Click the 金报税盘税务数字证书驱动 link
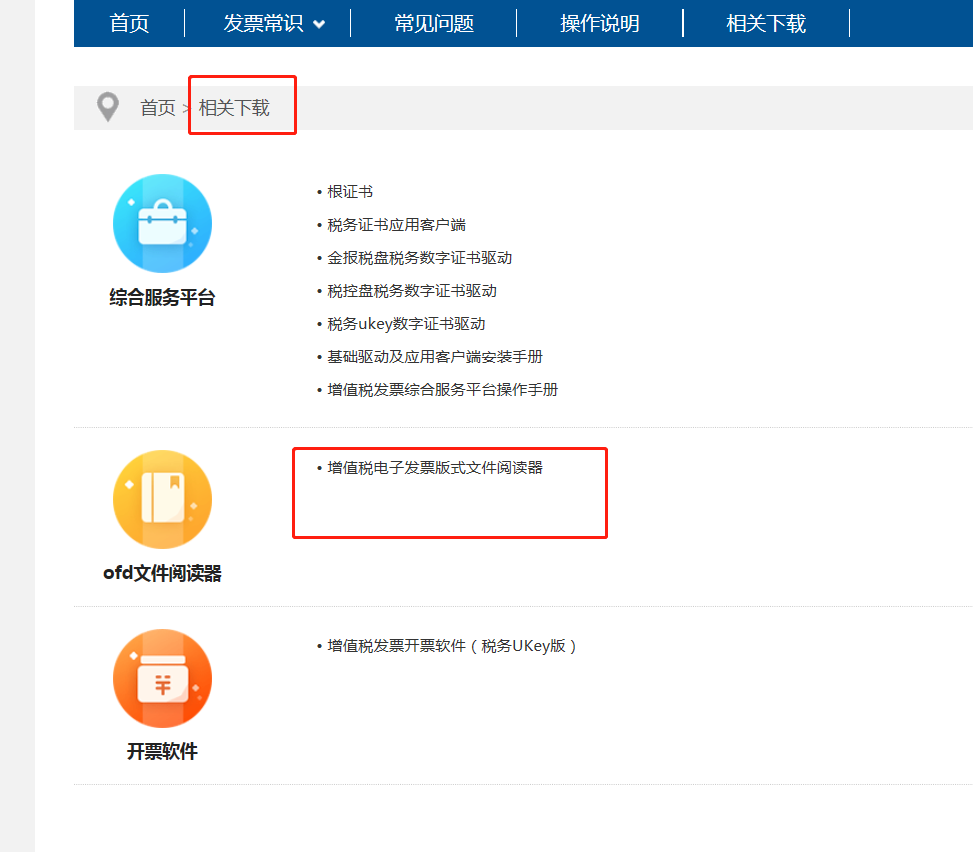Viewport: 973px width, 852px height. click(x=420, y=258)
